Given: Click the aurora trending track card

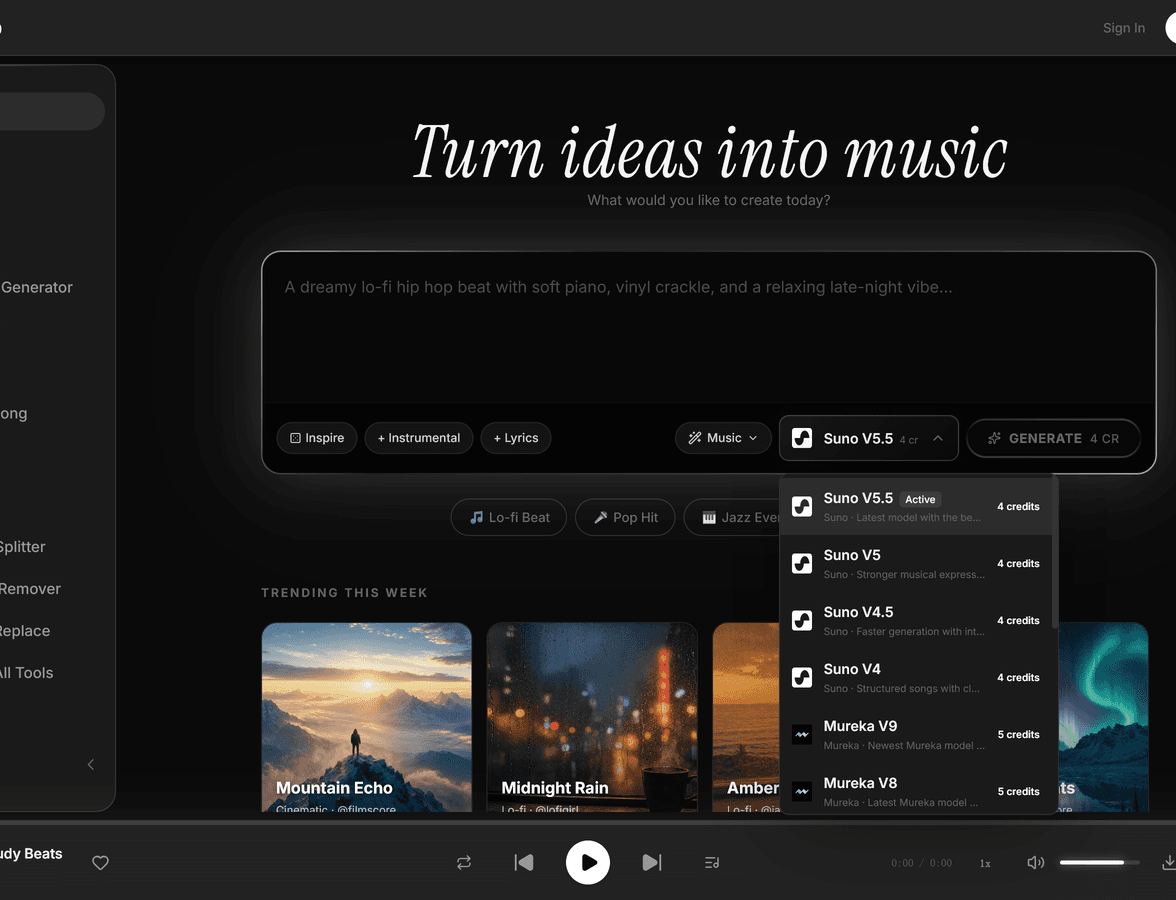Looking at the screenshot, I should (1103, 717).
